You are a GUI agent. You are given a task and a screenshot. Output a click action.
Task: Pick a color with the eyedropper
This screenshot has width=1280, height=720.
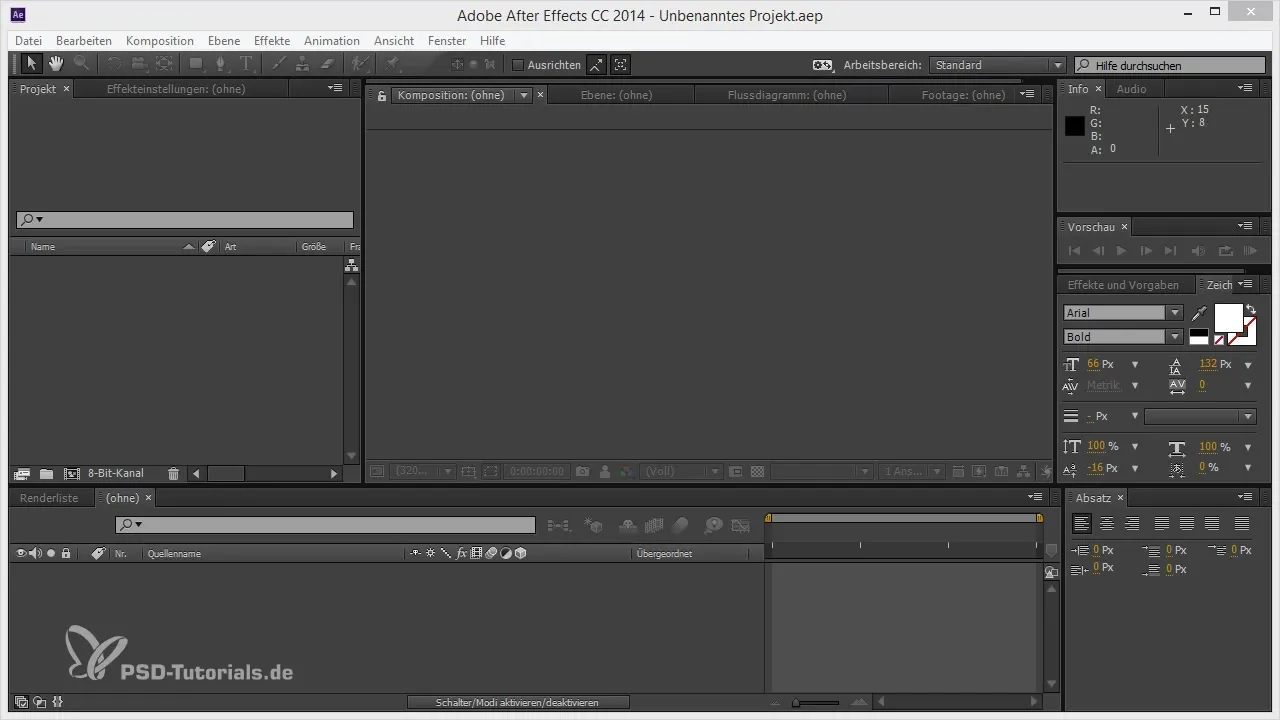1200,313
